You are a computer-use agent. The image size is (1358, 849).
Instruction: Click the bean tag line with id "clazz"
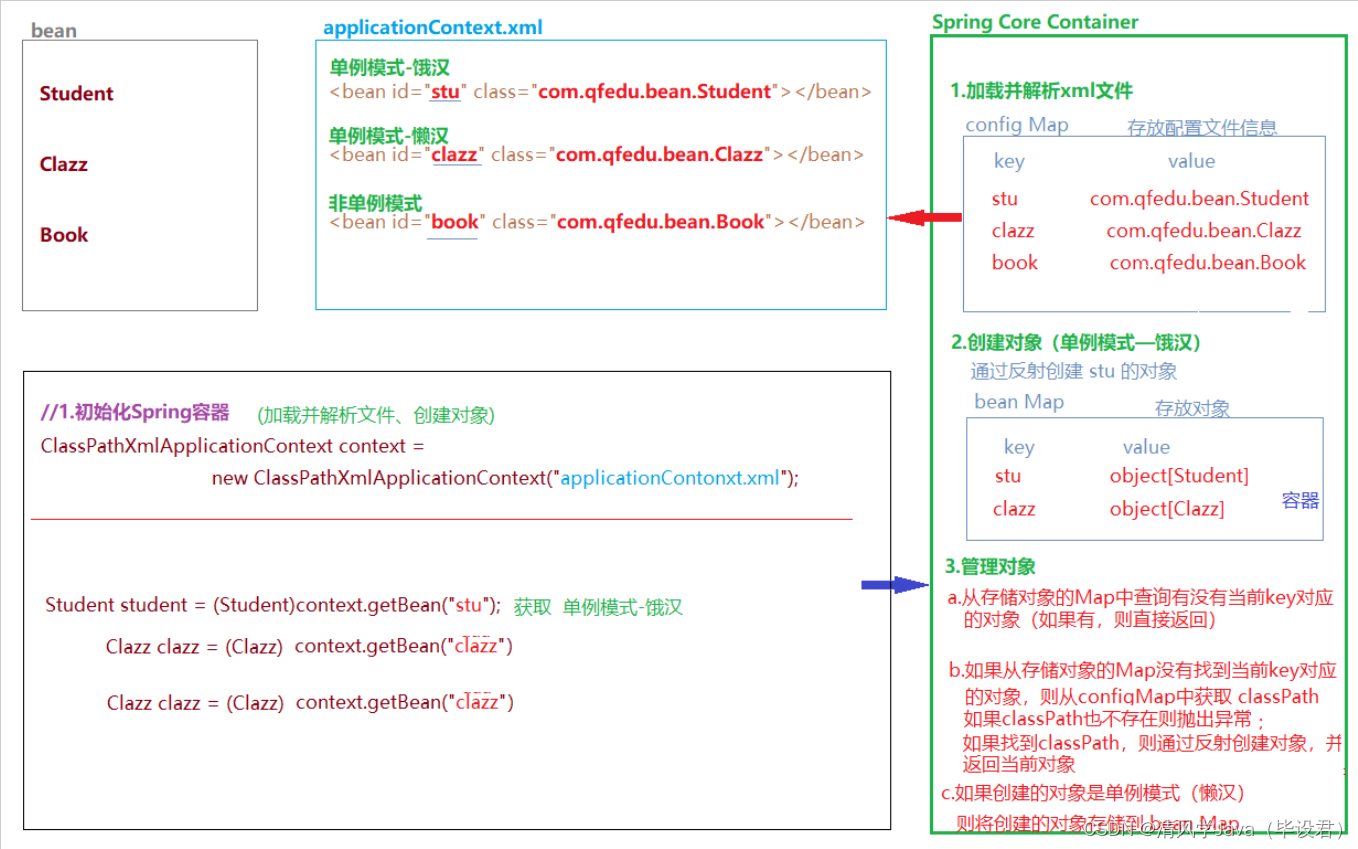pos(596,155)
